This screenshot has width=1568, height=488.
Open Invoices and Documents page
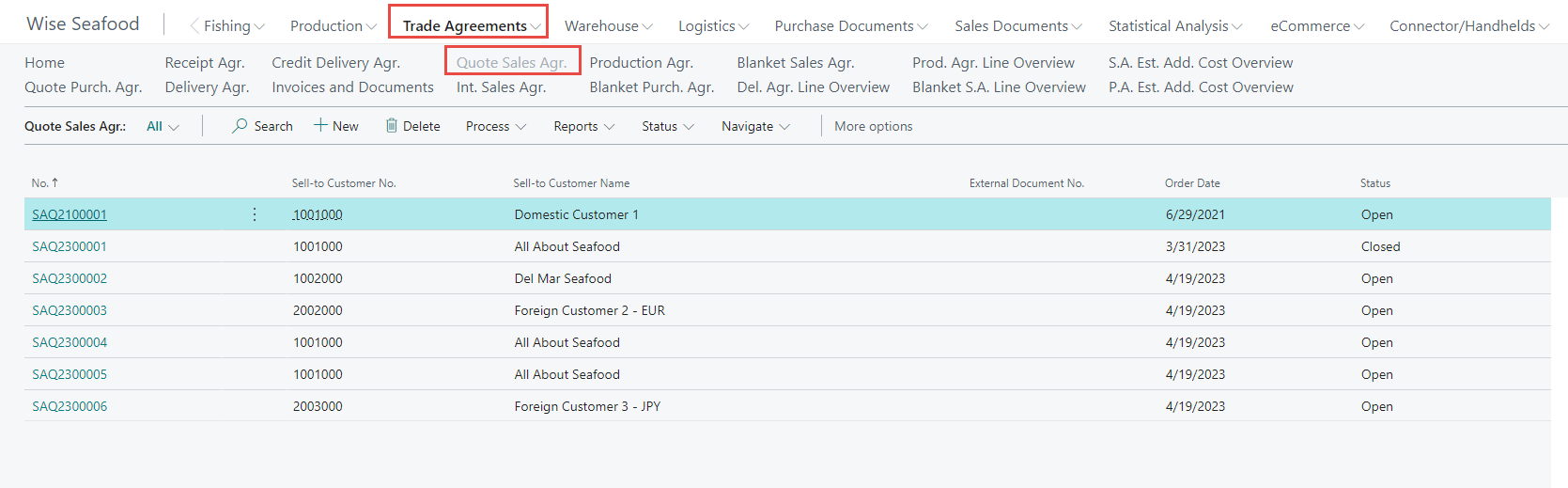[352, 87]
